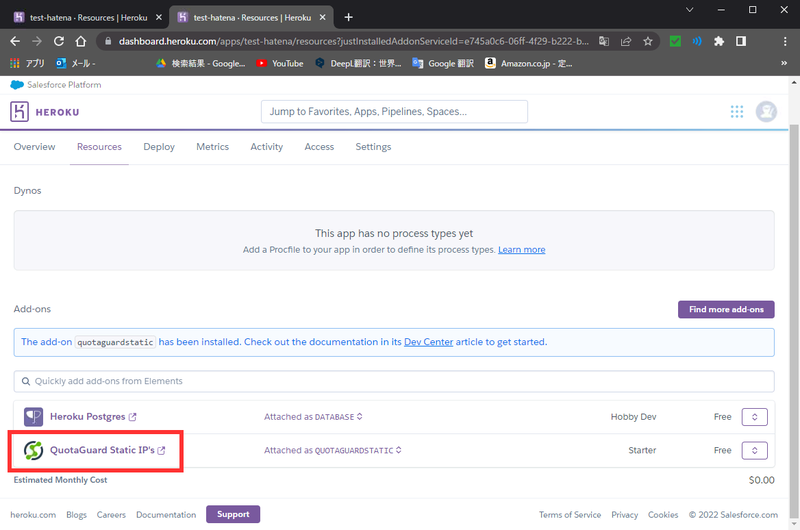Click the Find more add-ons button
The image size is (800, 530).
pyautogui.click(x=726, y=309)
